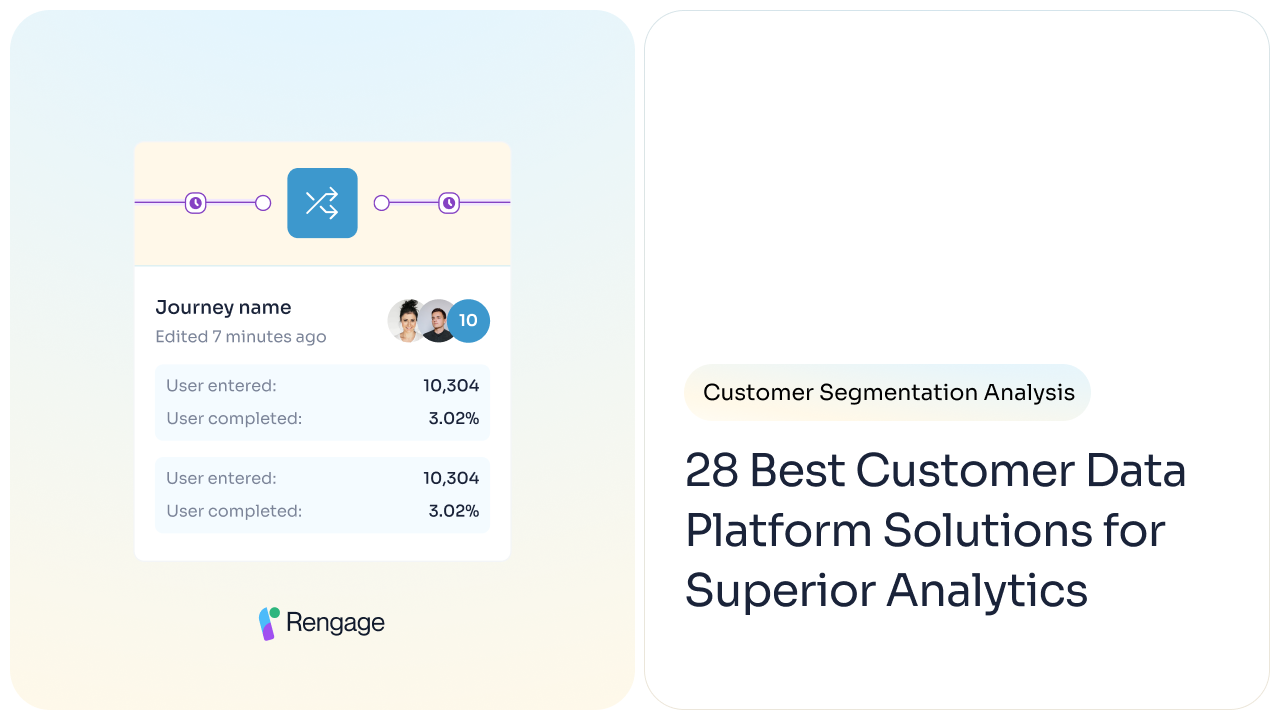Screen dimensions: 1280x720
Task: Click the Customer Segmentation Analysis tag
Action: pos(888,392)
